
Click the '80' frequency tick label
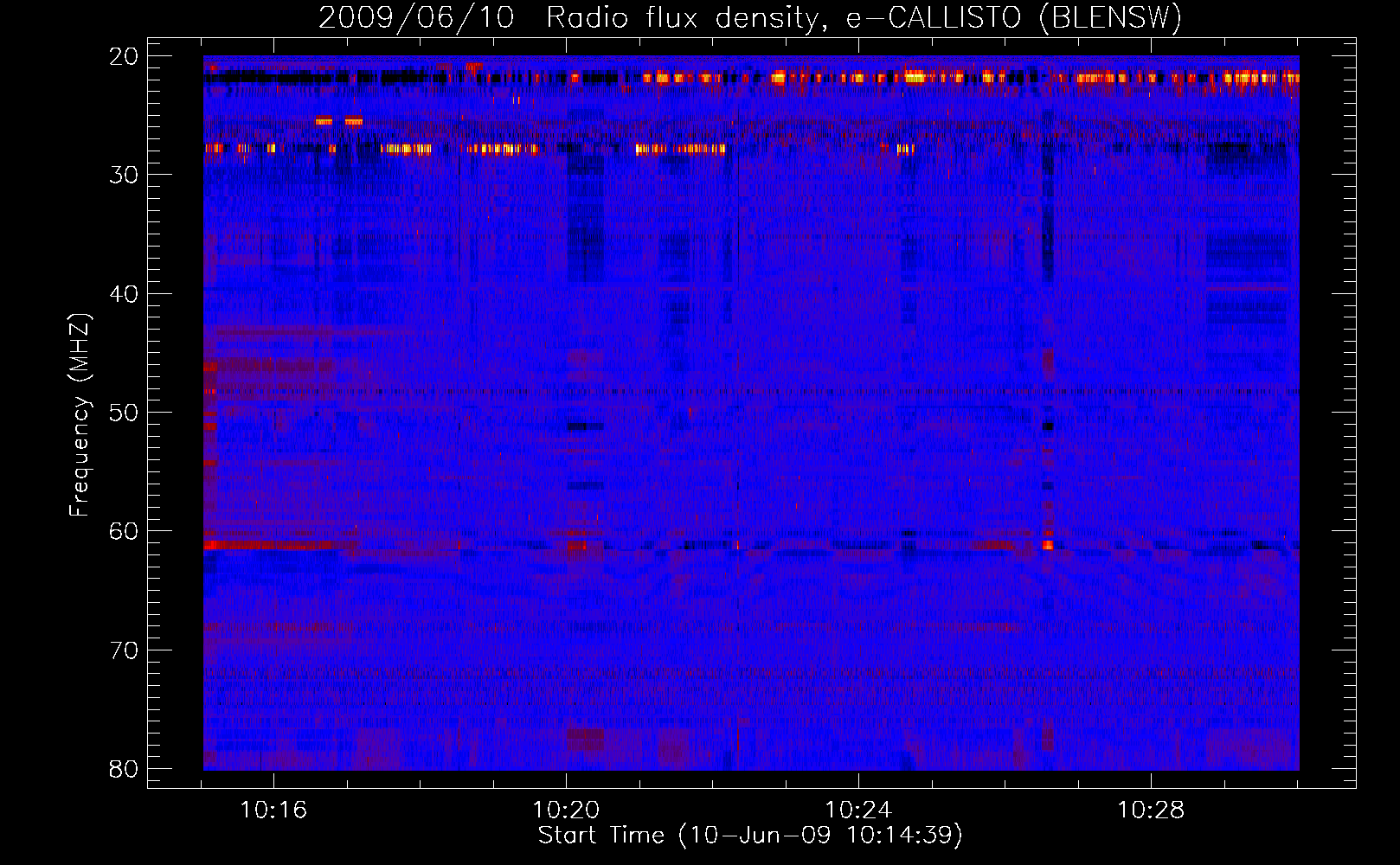[125, 769]
